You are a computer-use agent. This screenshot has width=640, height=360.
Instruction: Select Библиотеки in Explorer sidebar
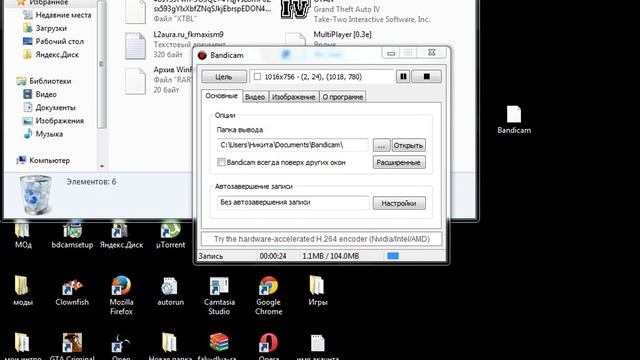[x=44, y=81]
